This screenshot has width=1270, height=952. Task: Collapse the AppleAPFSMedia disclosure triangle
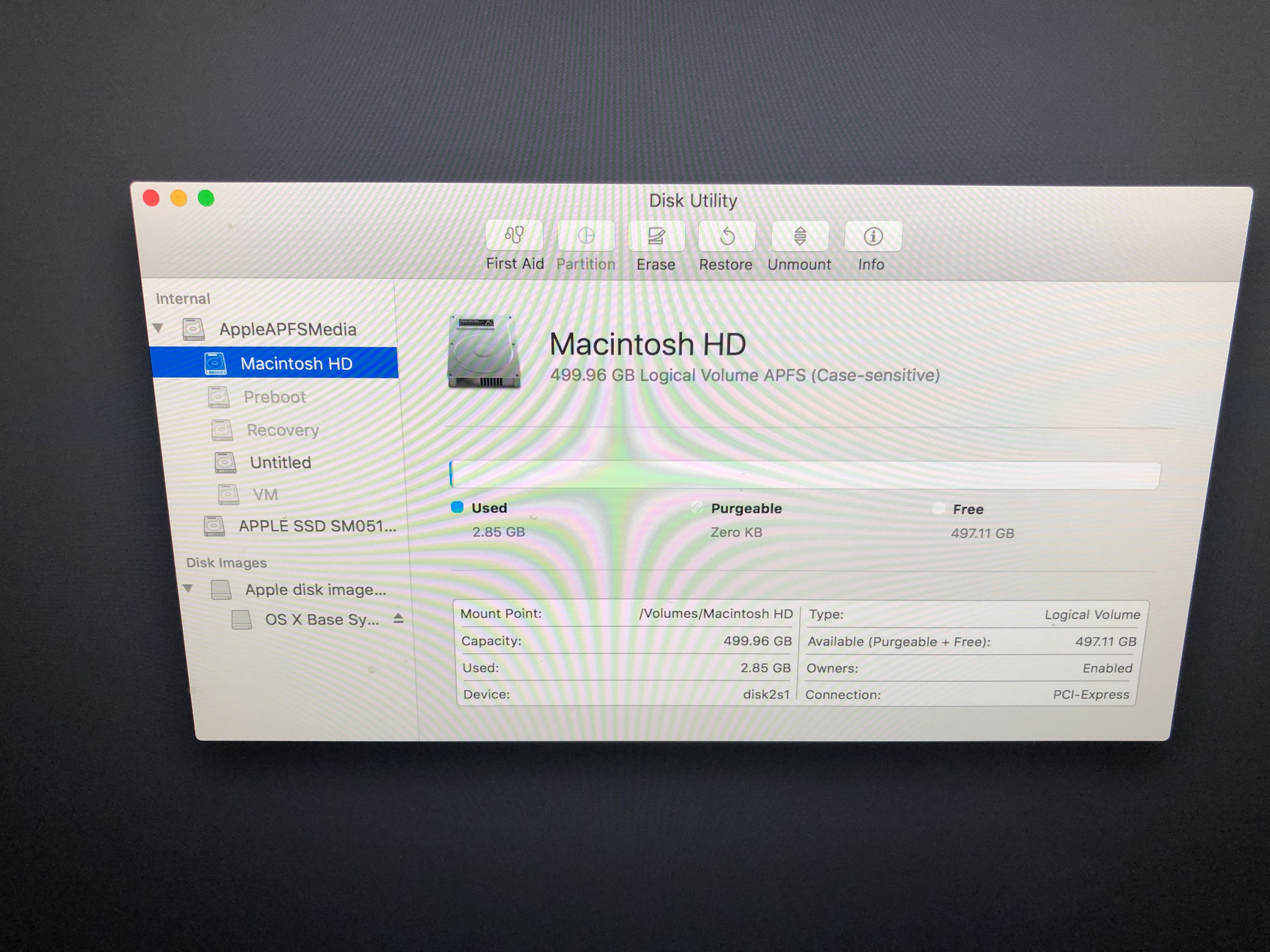pos(158,328)
